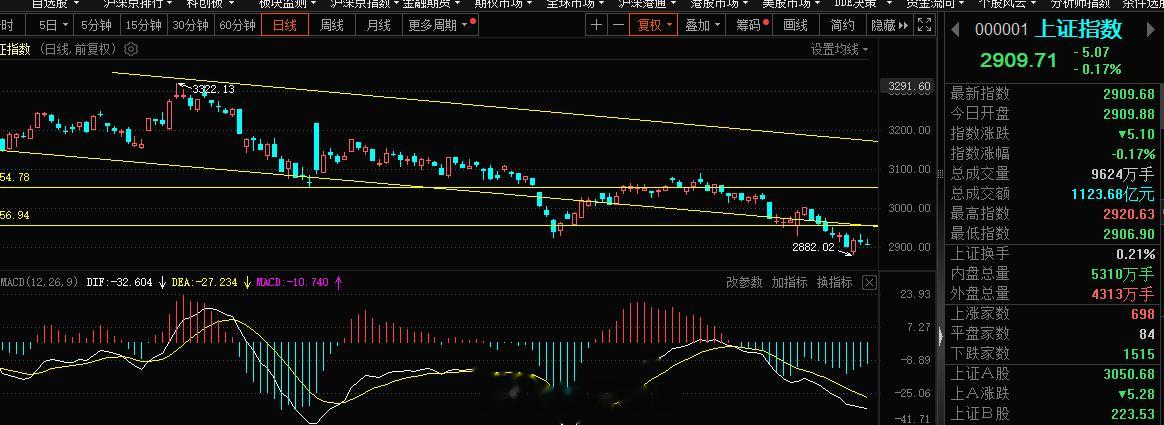Screen dimensions: 1164x425
Task: Switch to 5分钟 chart tab
Action: pyautogui.click(x=97, y=25)
